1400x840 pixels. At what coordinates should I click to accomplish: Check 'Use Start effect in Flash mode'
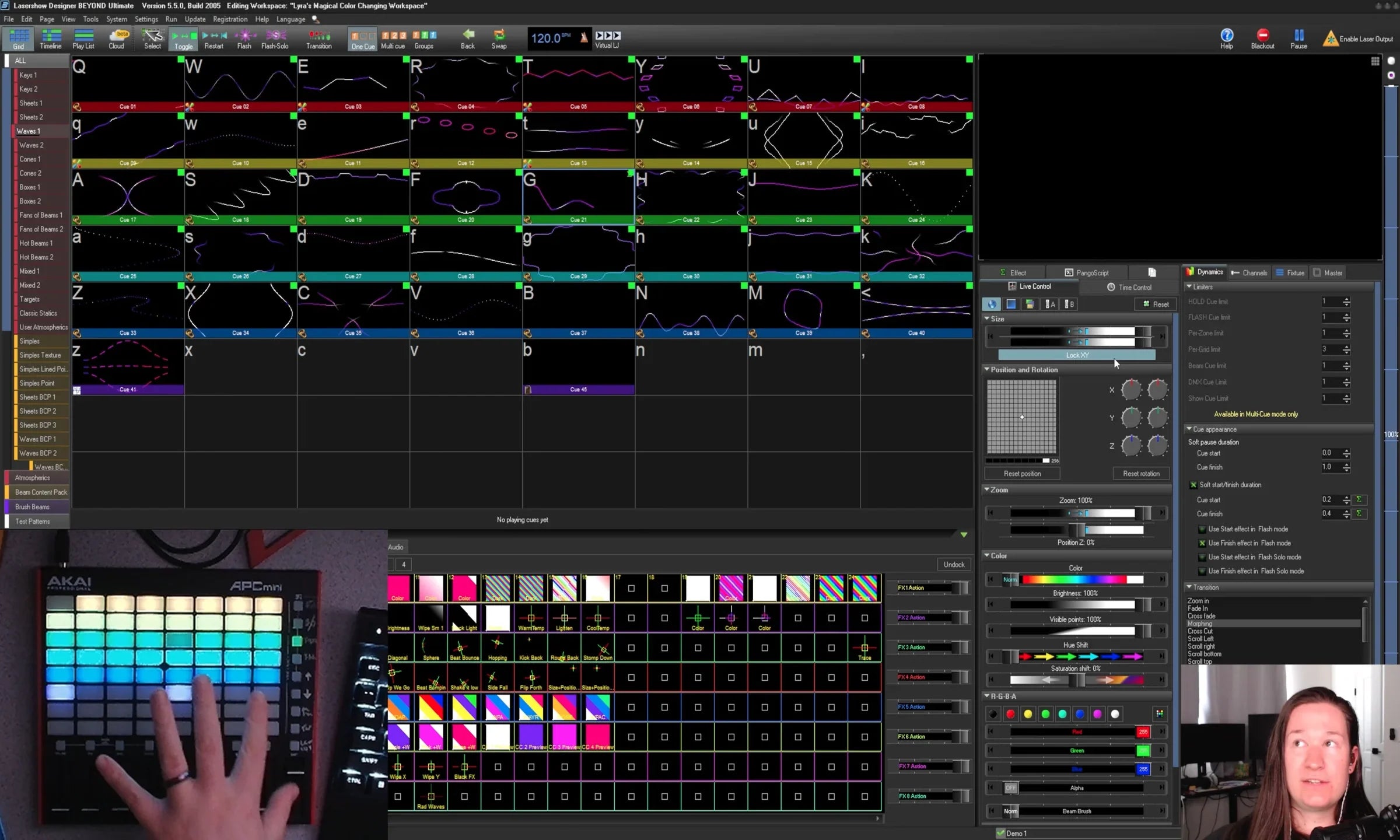1203,529
